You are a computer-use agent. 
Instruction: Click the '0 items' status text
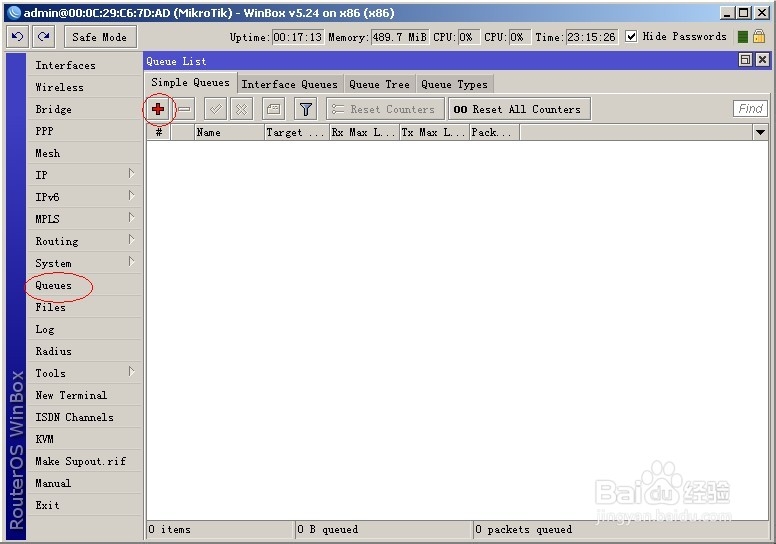tap(170, 529)
